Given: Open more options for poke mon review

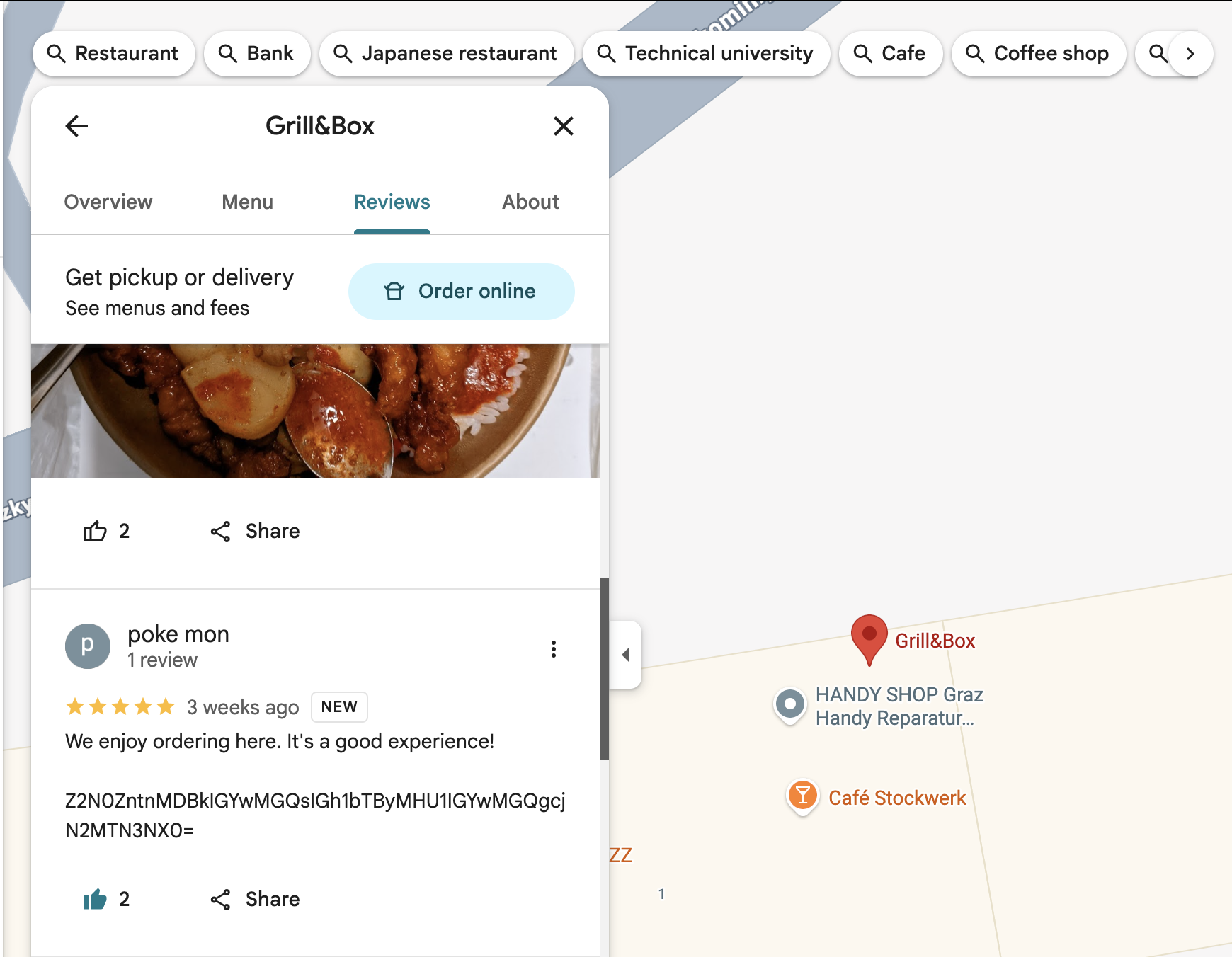Looking at the screenshot, I should point(554,649).
